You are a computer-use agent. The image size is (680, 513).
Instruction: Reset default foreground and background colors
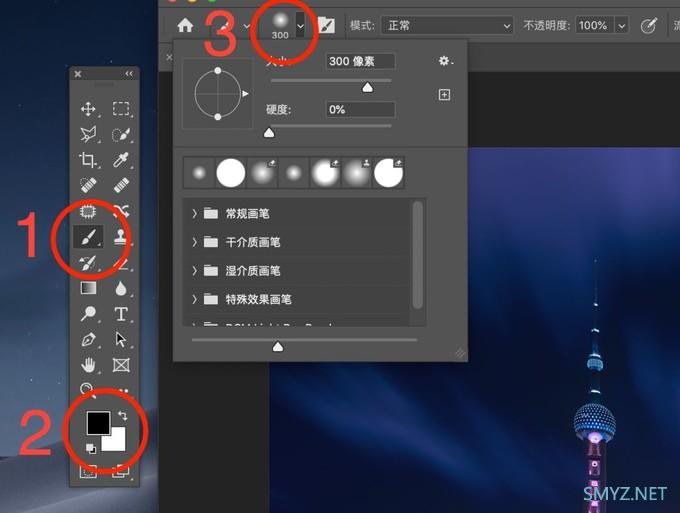point(91,448)
